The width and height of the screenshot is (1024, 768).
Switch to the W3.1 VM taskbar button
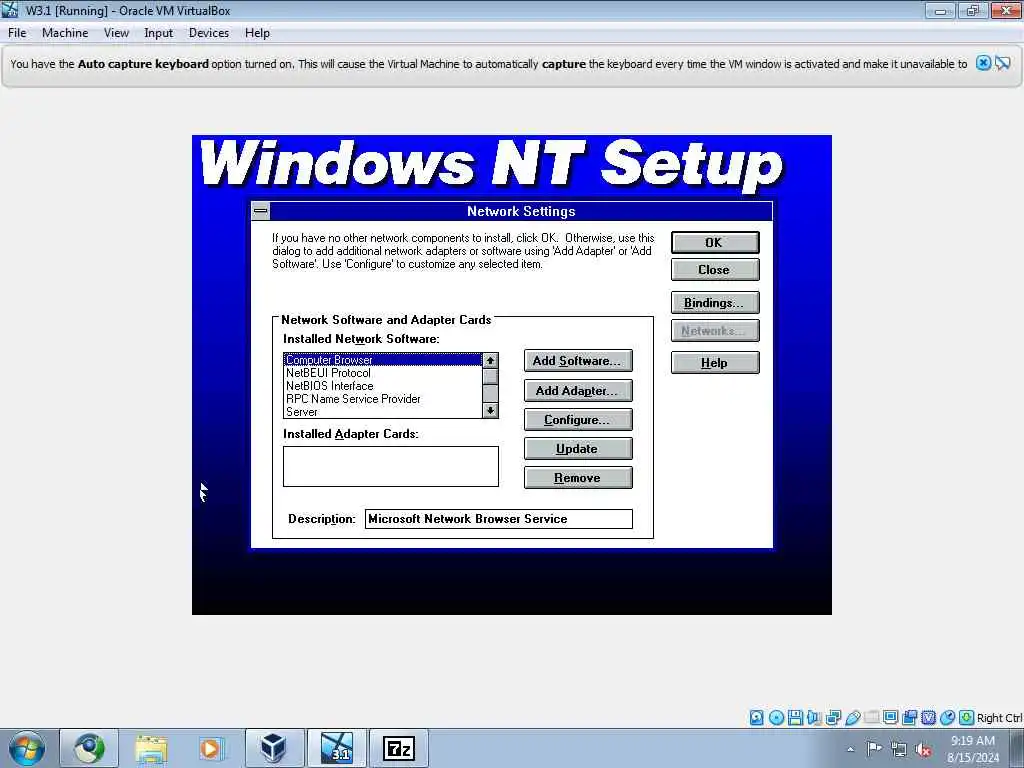337,748
